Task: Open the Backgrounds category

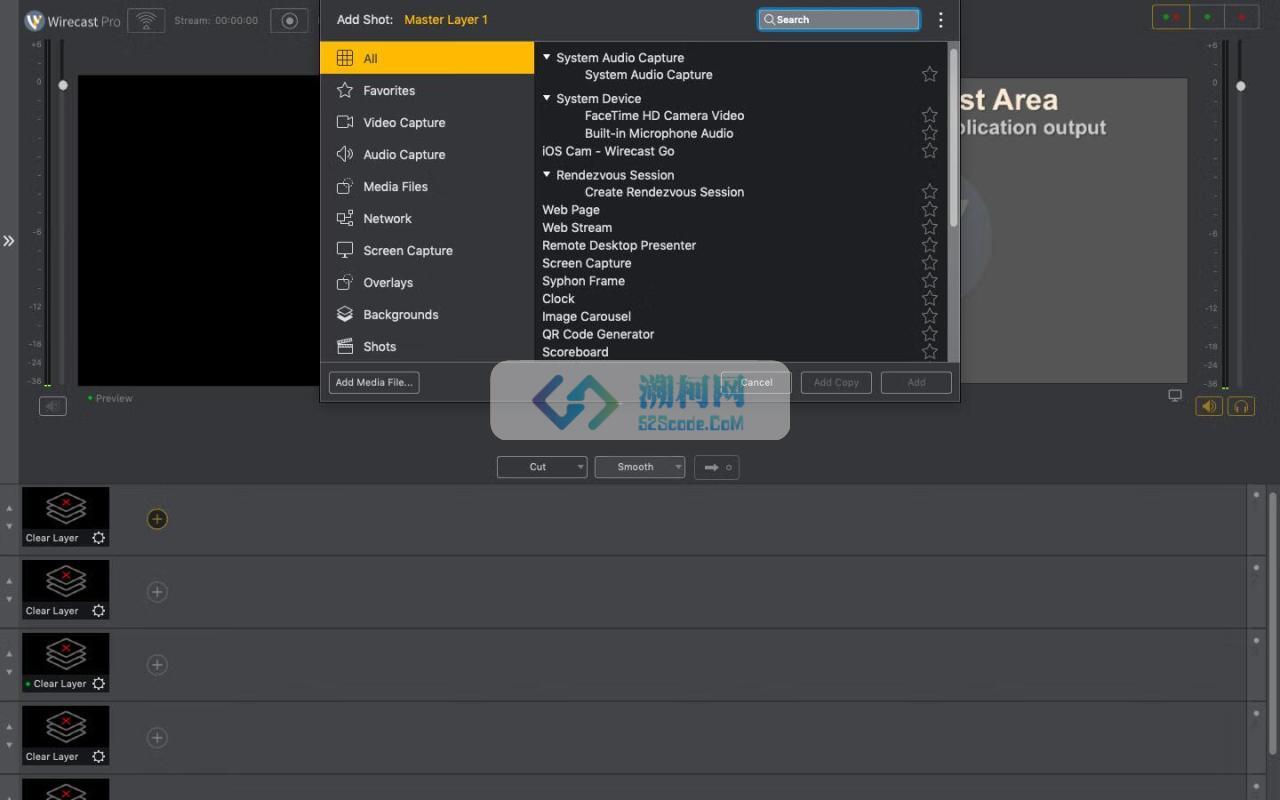Action: click(427, 314)
